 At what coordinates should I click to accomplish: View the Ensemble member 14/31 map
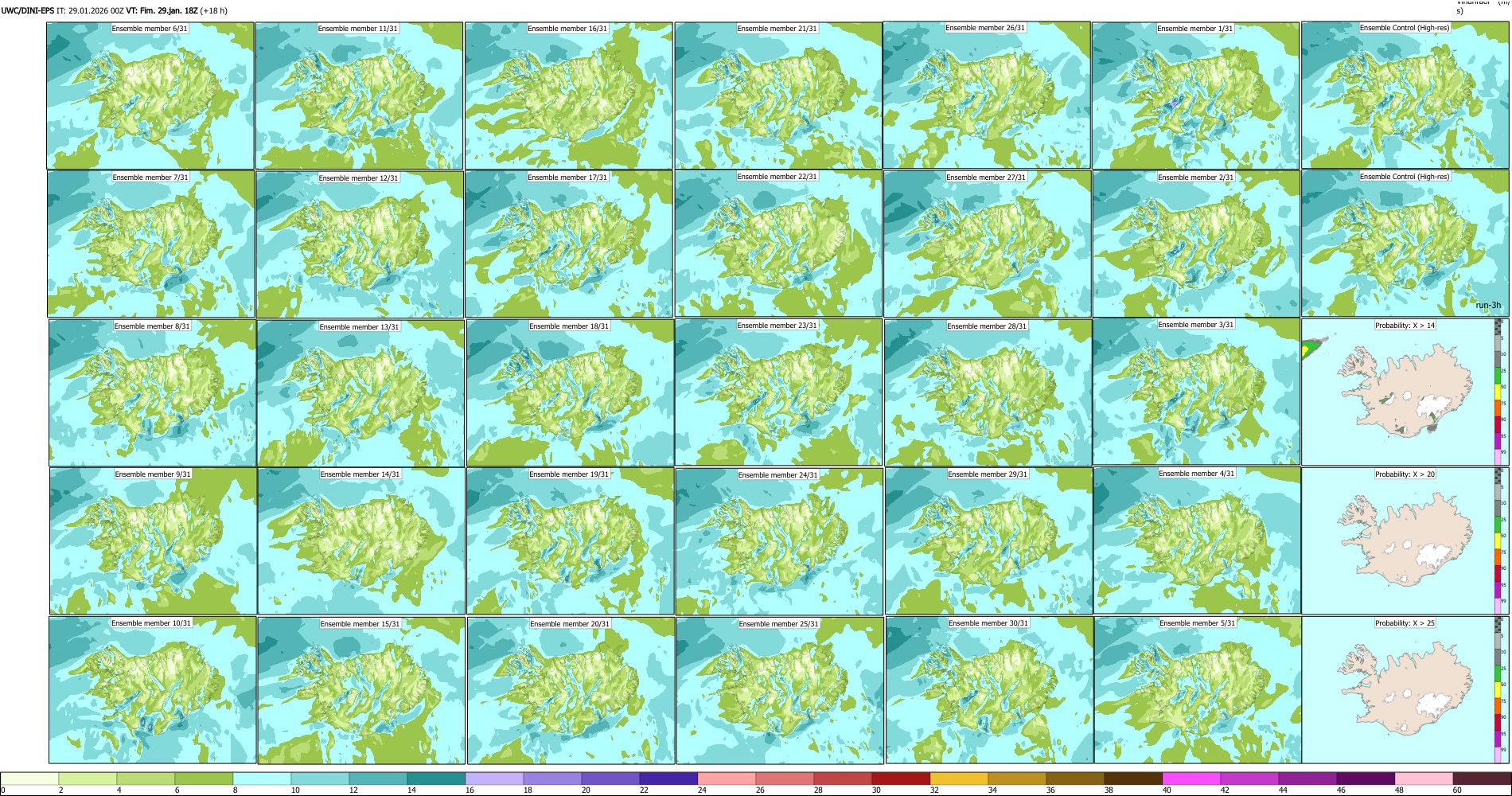361,540
